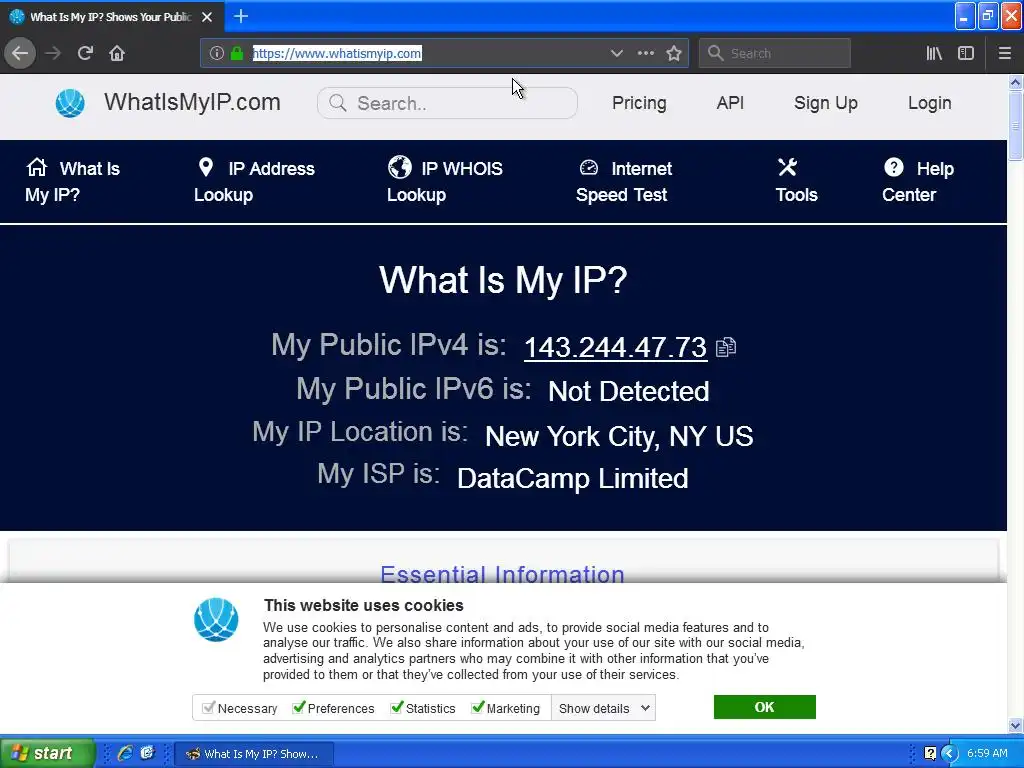Image resolution: width=1024 pixels, height=768 pixels.
Task: Focus the Firefox toolbar Search box
Action: [775, 53]
